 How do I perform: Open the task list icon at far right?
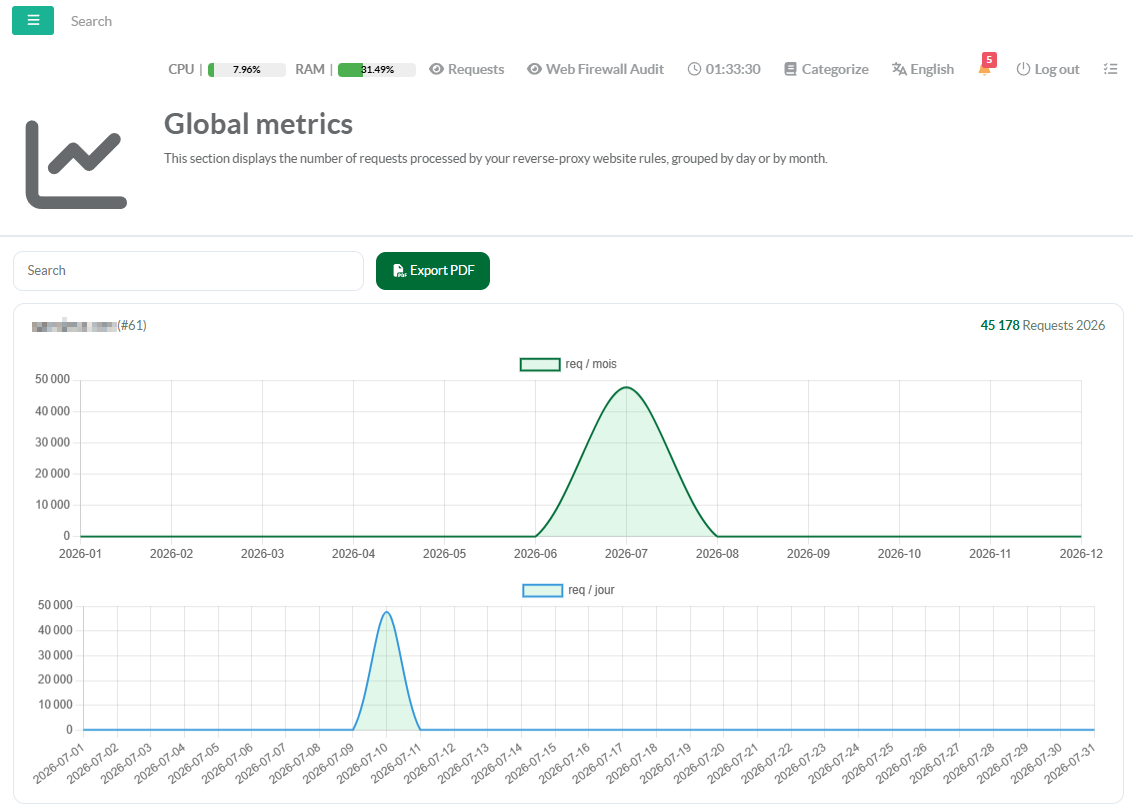coord(1111,69)
